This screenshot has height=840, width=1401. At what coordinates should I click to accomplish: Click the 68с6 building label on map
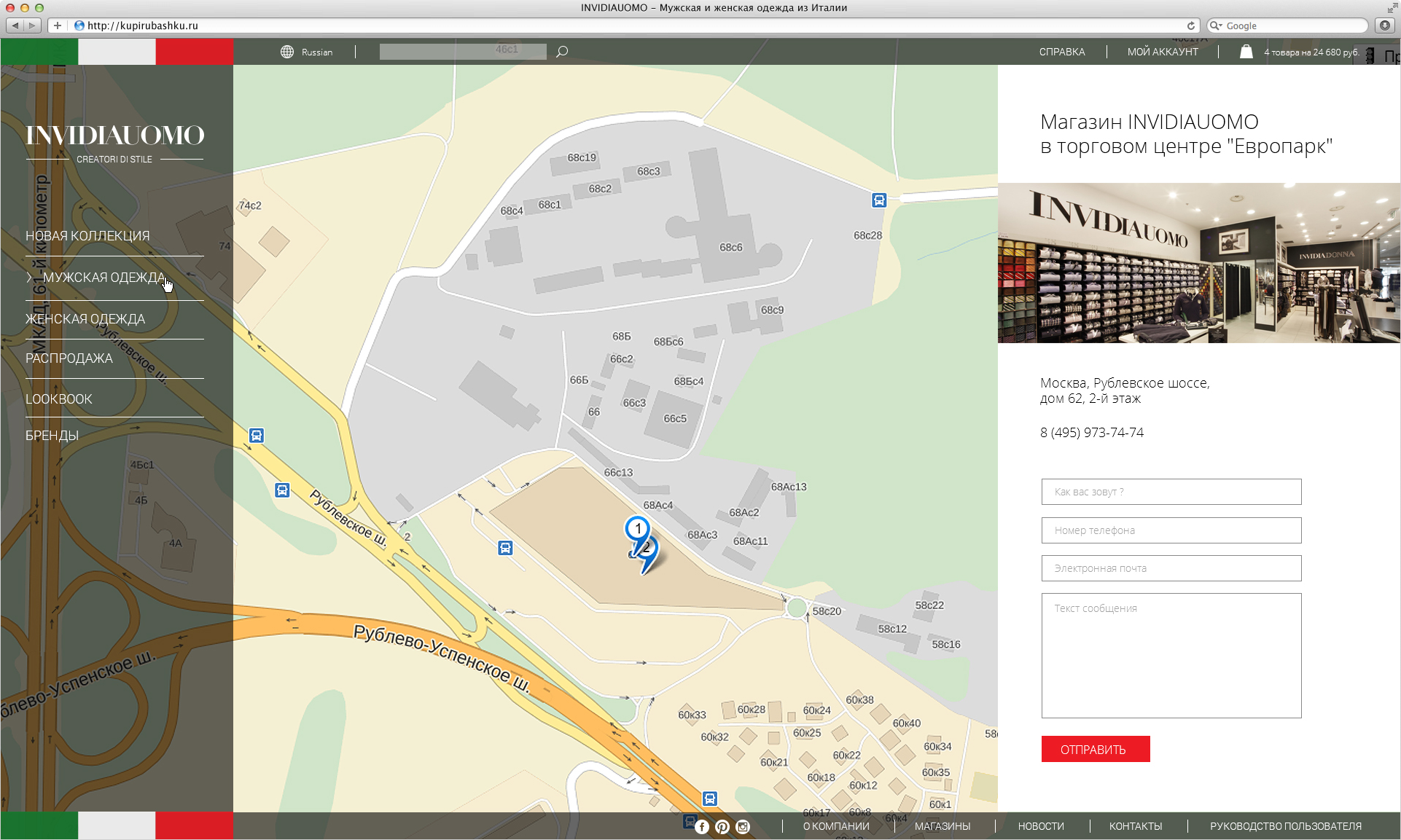731,248
